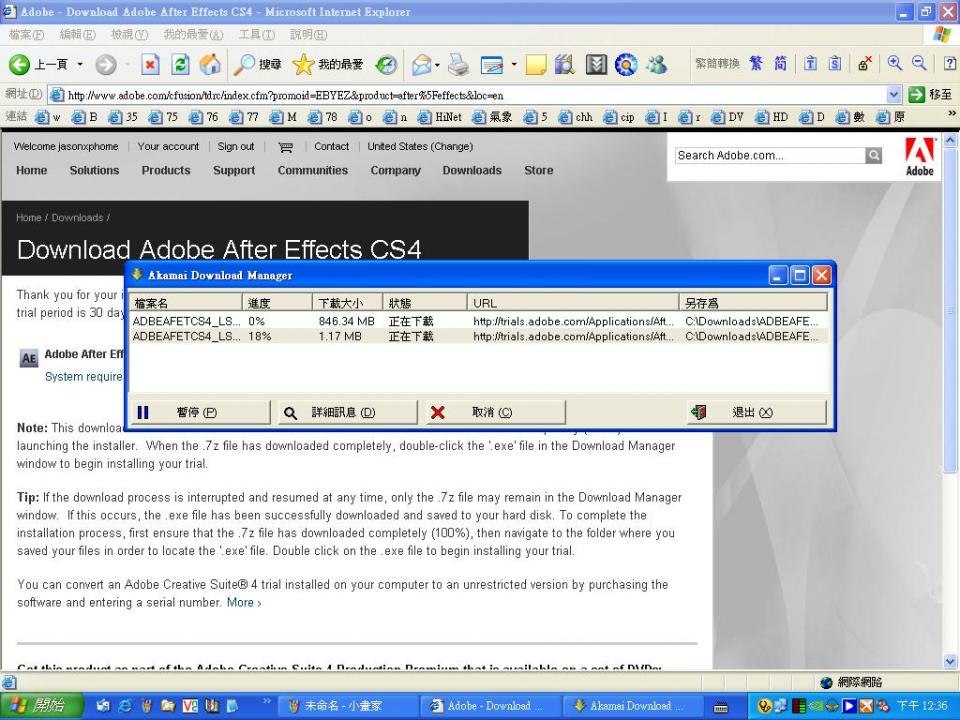Click the Search Adobe.com input field

pos(769,156)
